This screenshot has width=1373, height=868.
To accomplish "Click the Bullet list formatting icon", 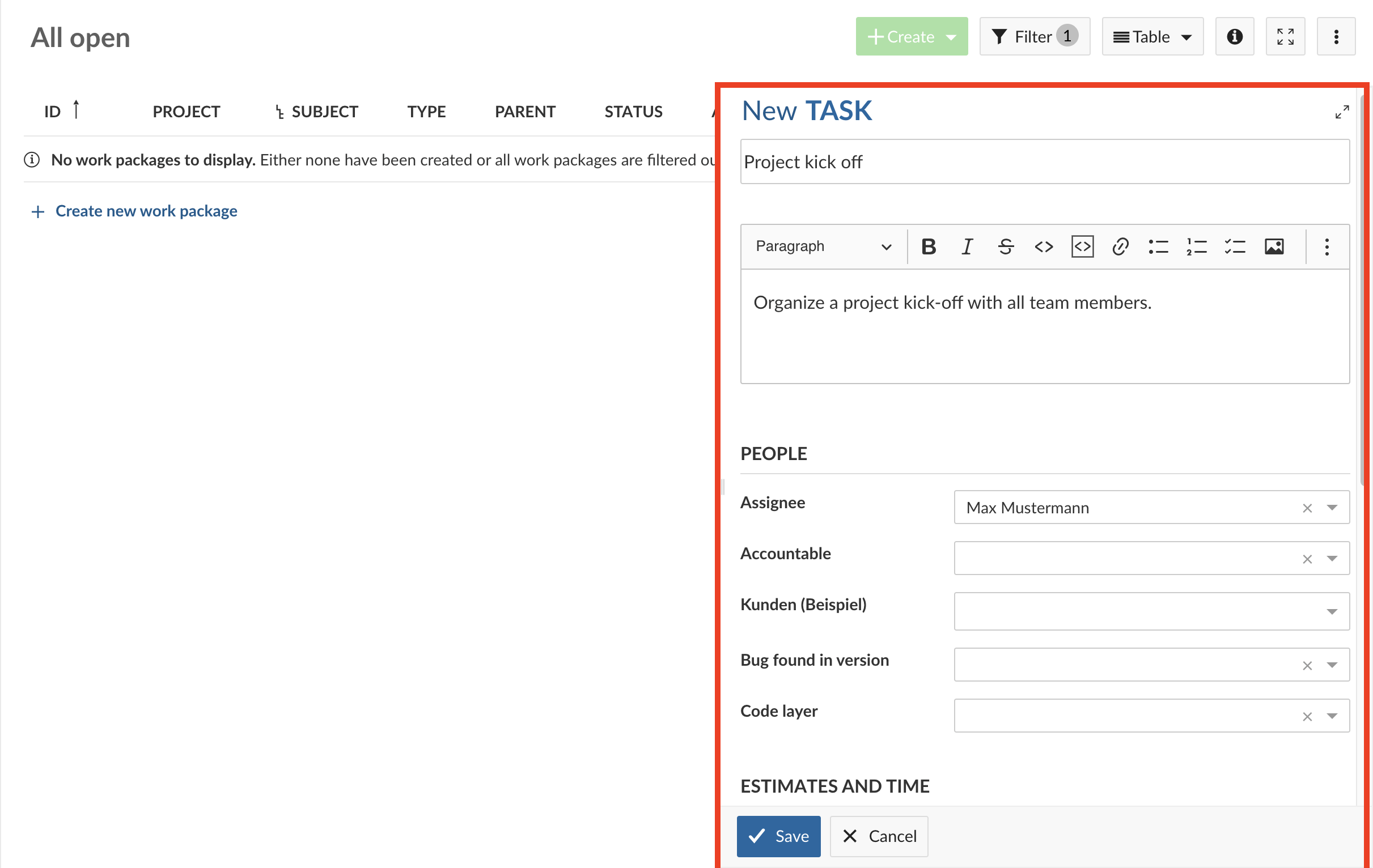I will point(1158,245).
